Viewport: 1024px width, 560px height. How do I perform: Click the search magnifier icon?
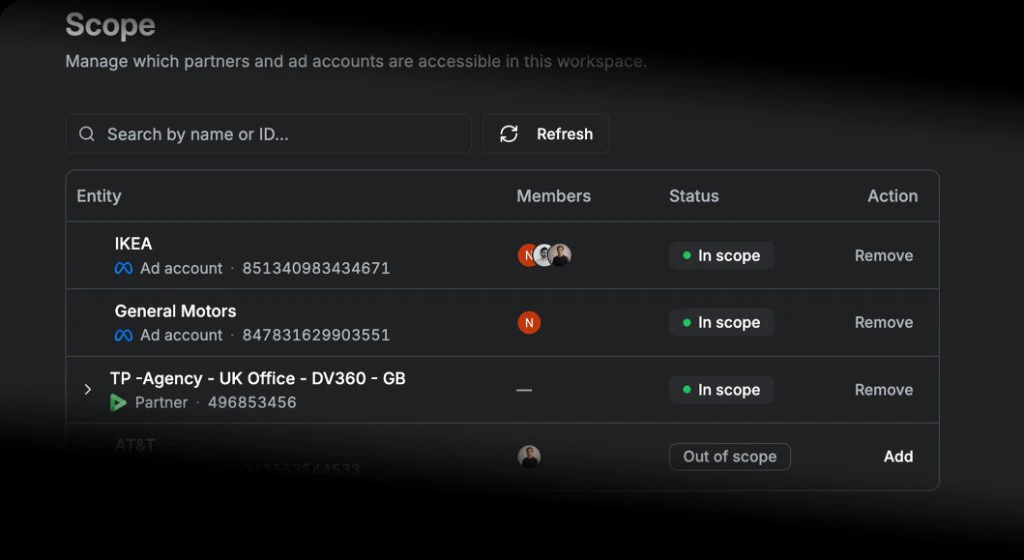pos(87,134)
